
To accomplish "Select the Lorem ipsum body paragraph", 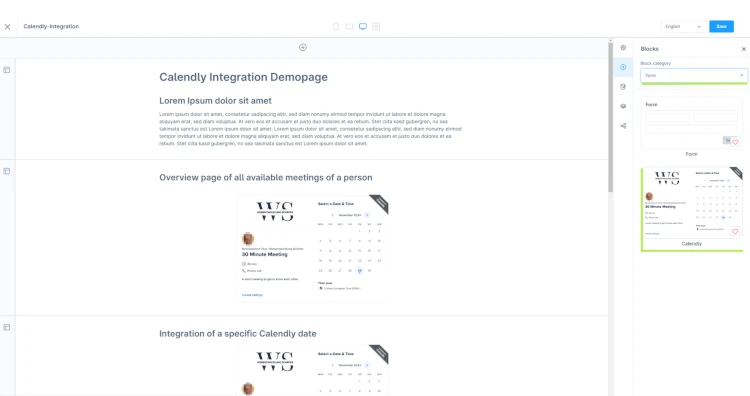I will (x=310, y=129).
